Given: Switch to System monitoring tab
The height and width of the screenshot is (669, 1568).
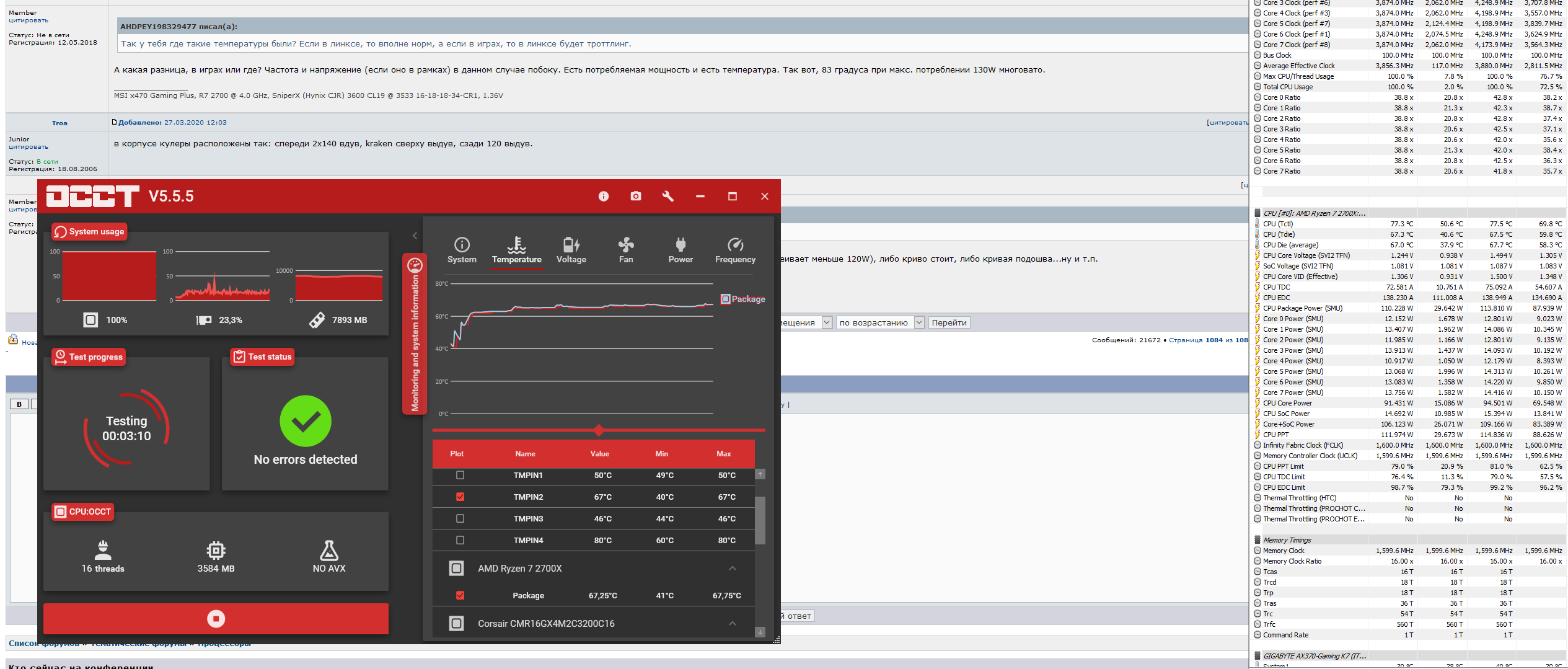Looking at the screenshot, I should click(x=462, y=250).
